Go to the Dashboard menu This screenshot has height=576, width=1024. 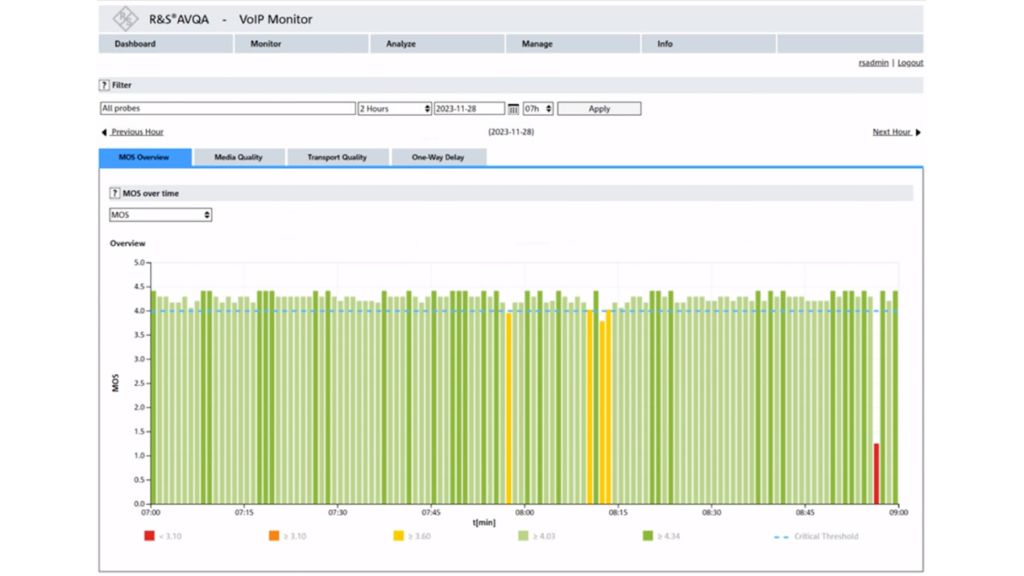135,44
